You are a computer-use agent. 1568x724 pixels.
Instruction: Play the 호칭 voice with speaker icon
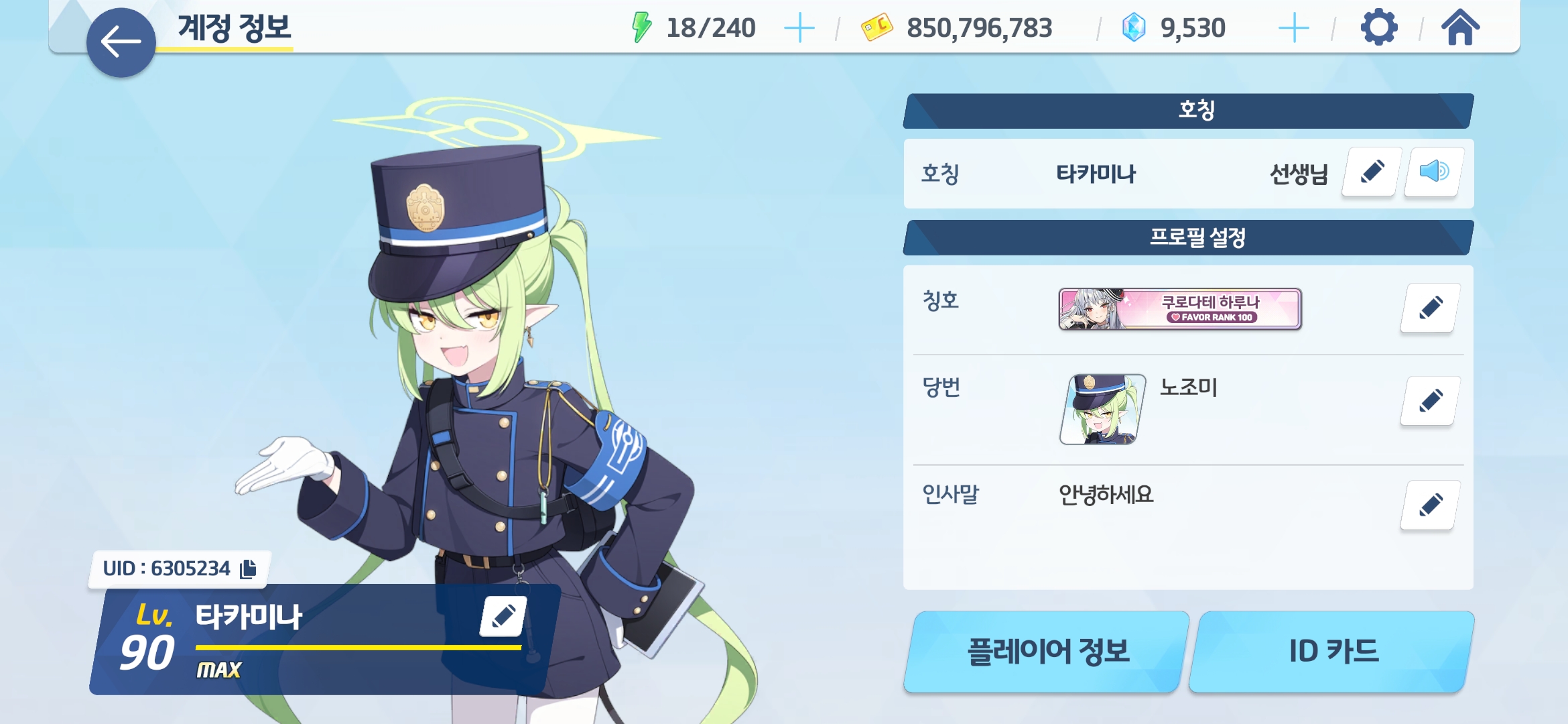pos(1434,172)
